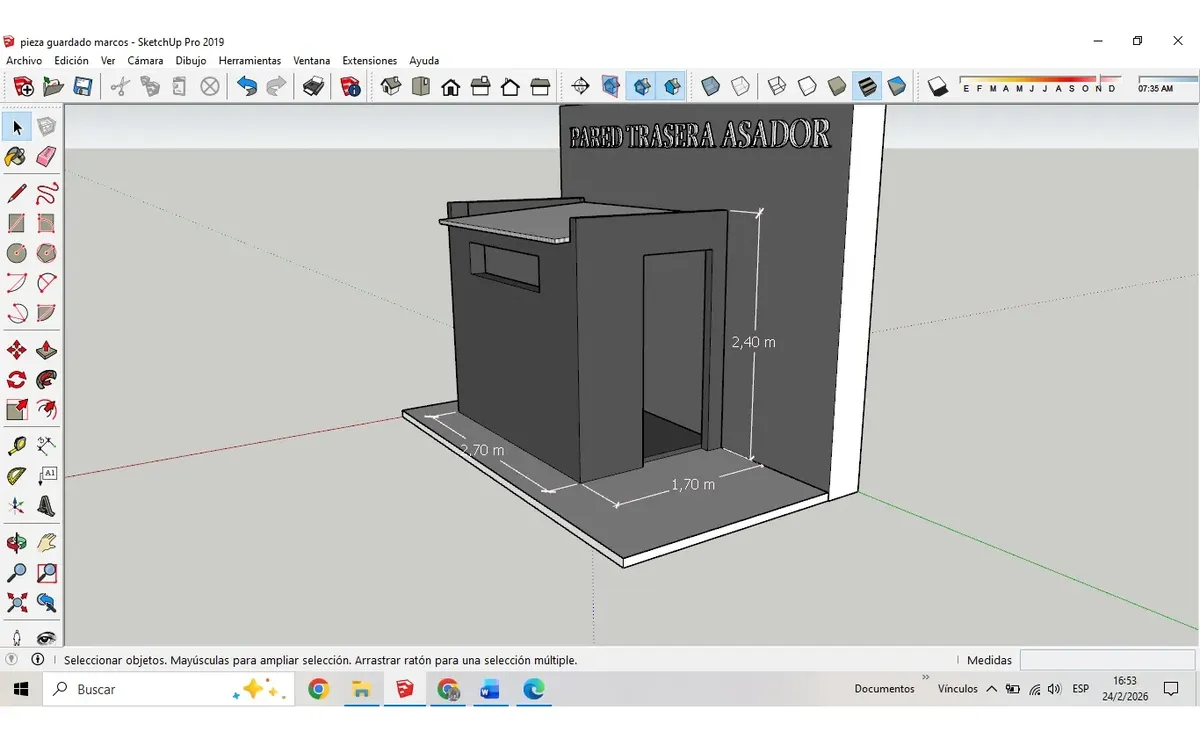Pick the Rectangle drawing tool

click(15, 222)
